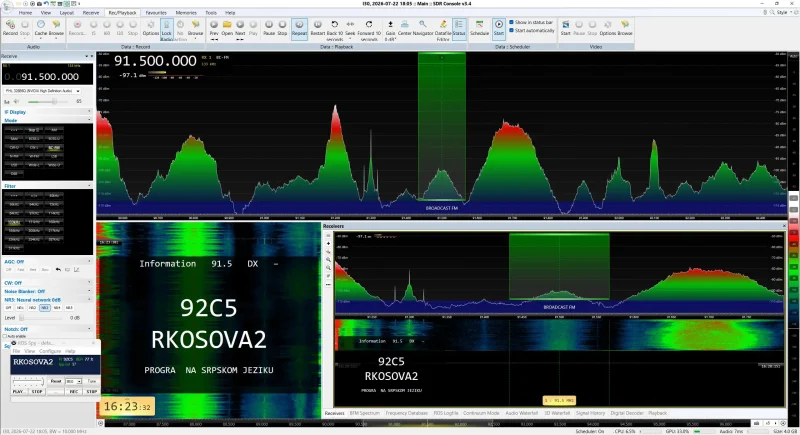Expand the CW section chevron
Viewport: 800px width, 435px height.
[89, 283]
